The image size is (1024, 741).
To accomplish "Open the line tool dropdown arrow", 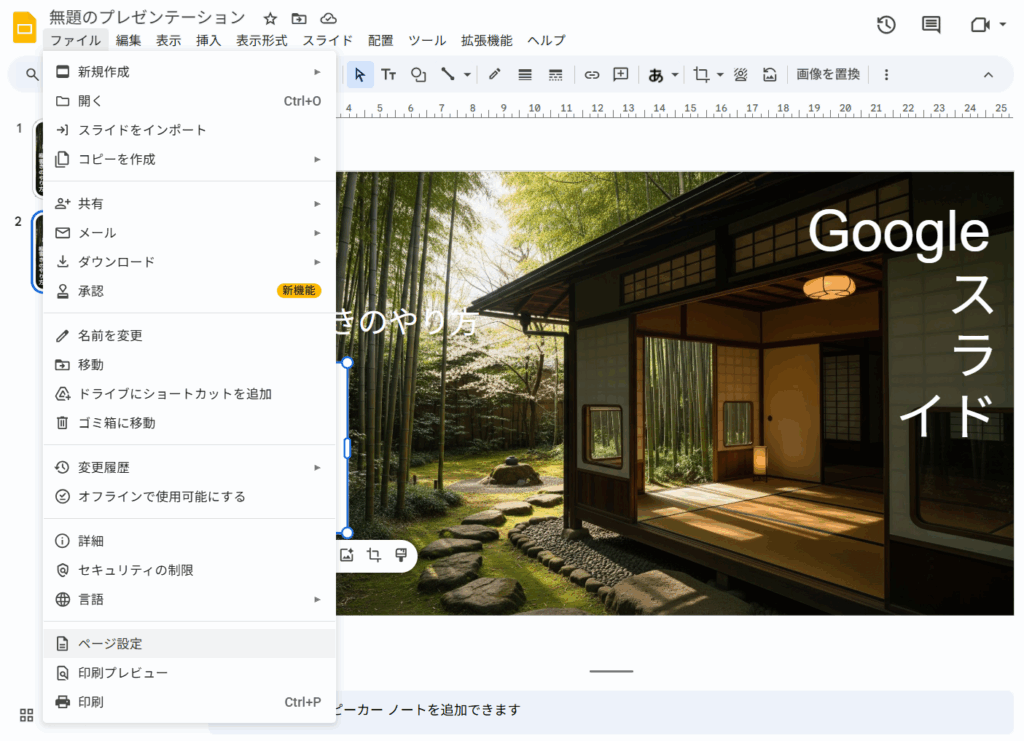I will [467, 75].
